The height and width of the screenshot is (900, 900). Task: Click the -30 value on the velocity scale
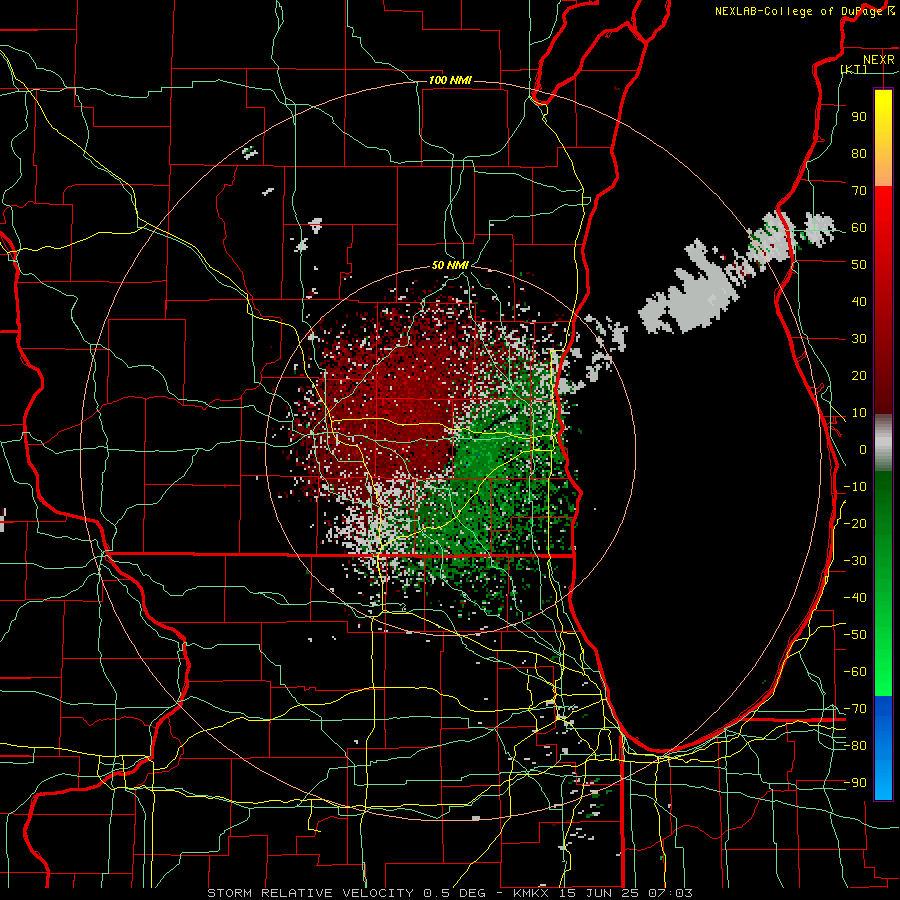pyautogui.click(x=855, y=561)
